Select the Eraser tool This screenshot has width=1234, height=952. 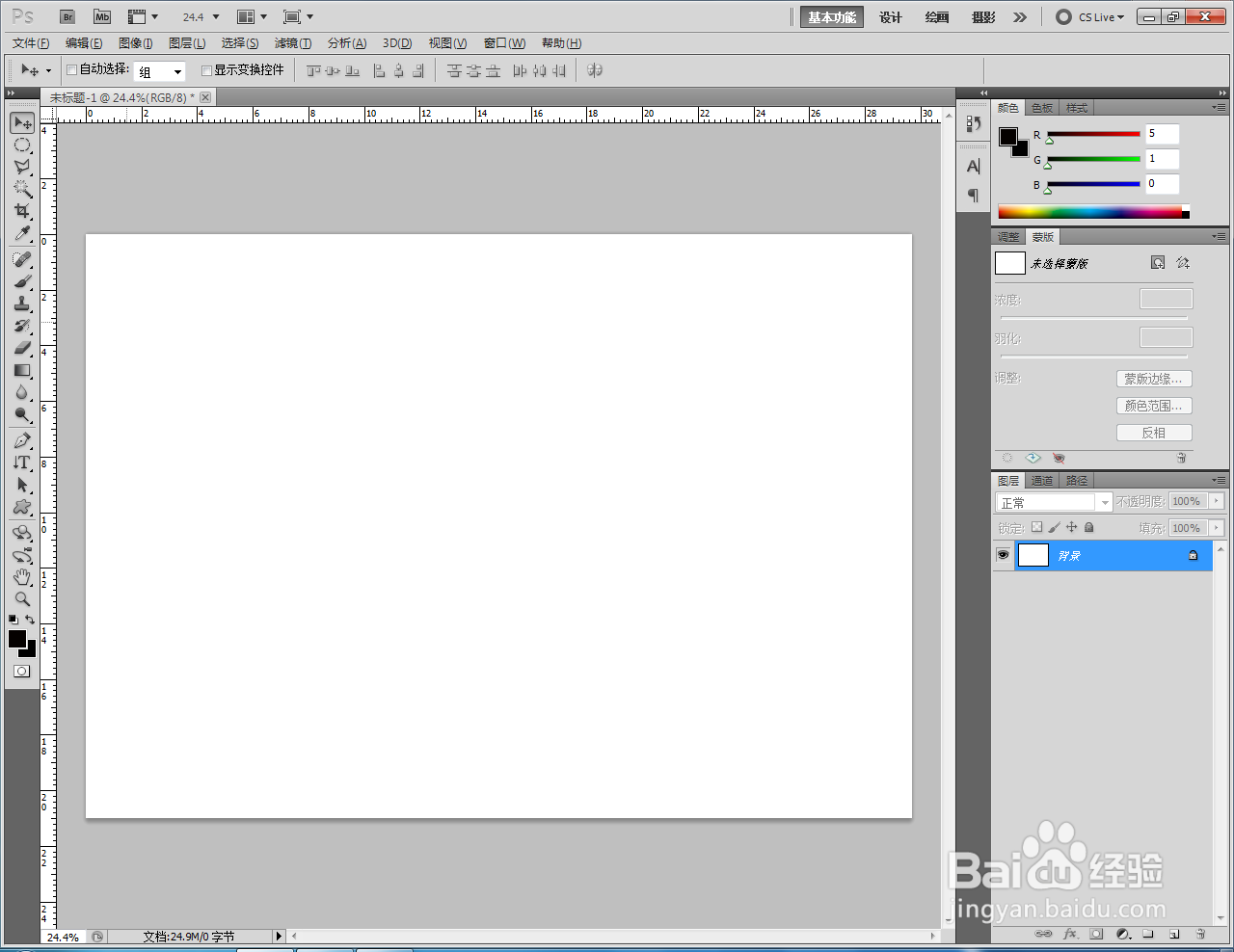[x=22, y=348]
